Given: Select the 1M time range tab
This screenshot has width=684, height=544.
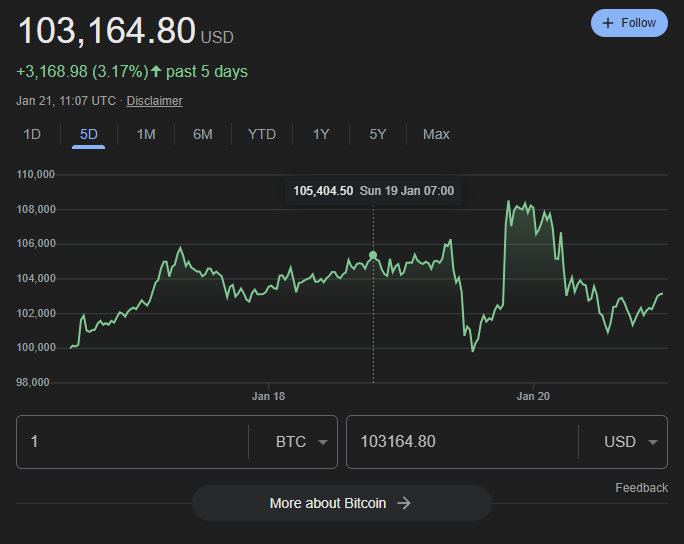Looking at the screenshot, I should click(x=146, y=134).
